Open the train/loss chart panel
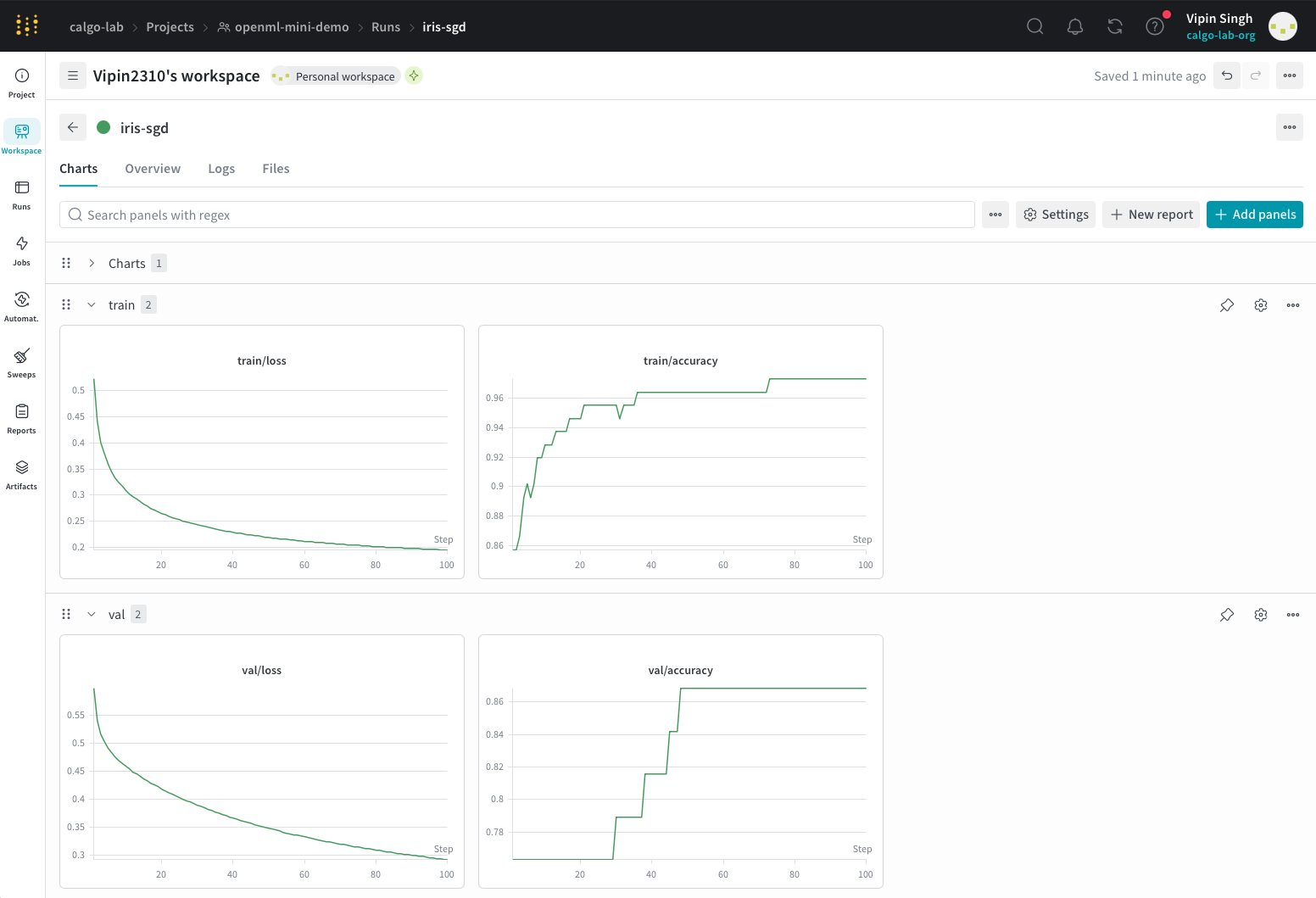This screenshot has height=898, width=1316. [x=262, y=452]
